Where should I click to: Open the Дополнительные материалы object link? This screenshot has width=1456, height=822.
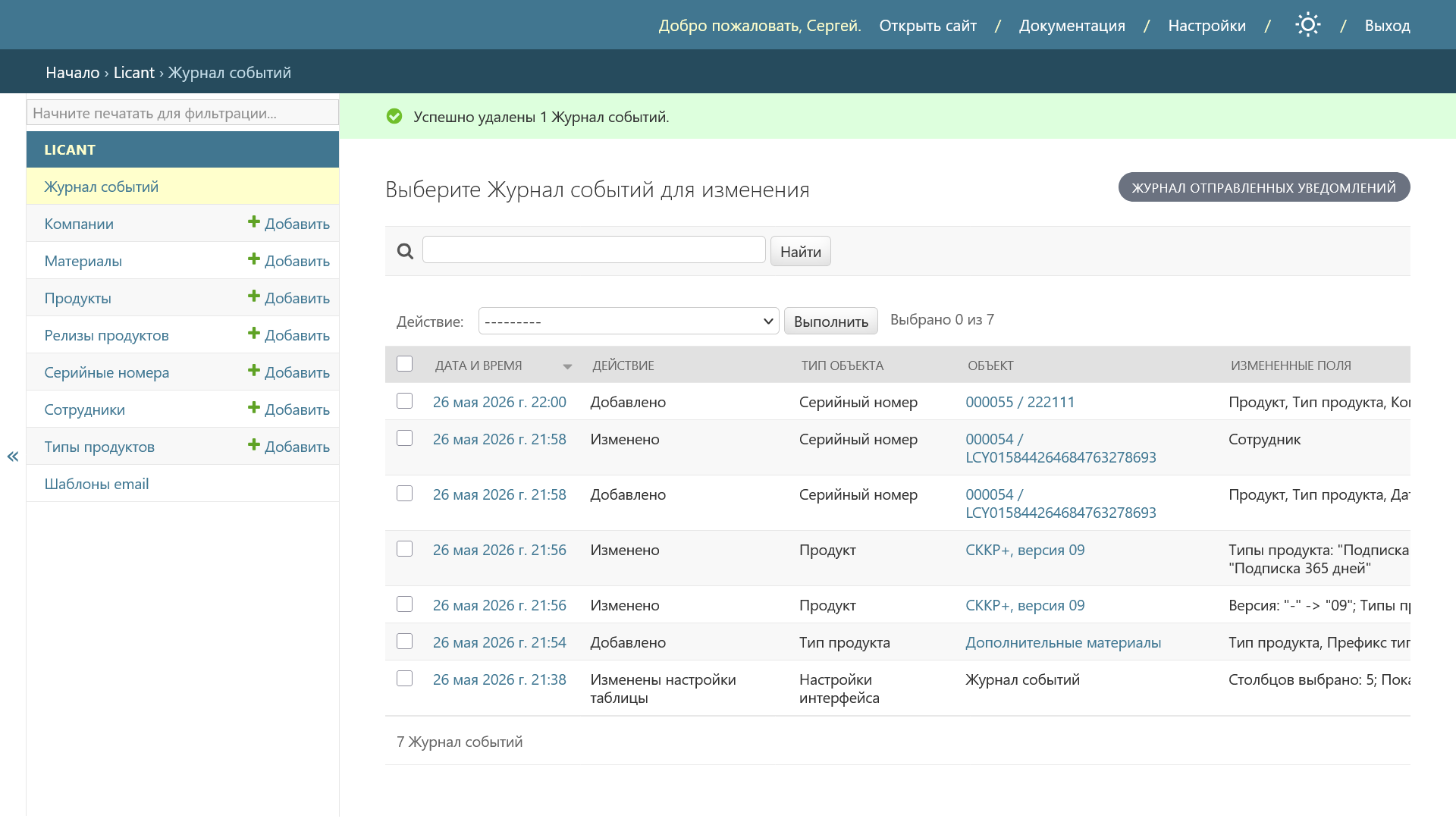coord(1063,642)
